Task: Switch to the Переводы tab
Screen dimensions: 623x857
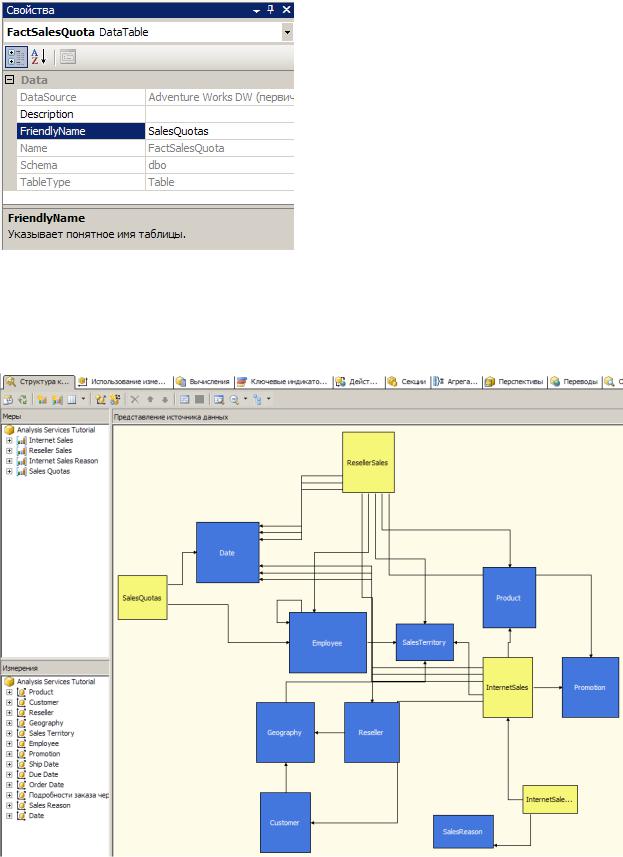Action: [x=574, y=381]
